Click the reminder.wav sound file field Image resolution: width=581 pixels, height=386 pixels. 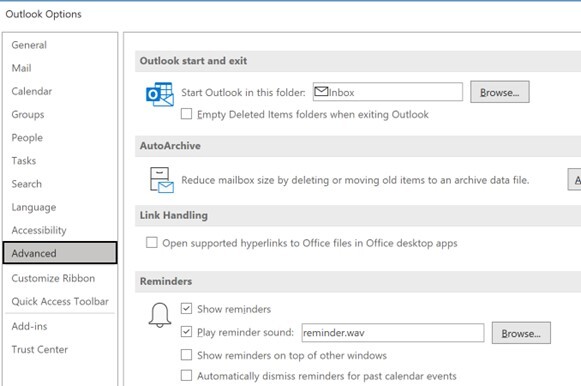[393, 333]
